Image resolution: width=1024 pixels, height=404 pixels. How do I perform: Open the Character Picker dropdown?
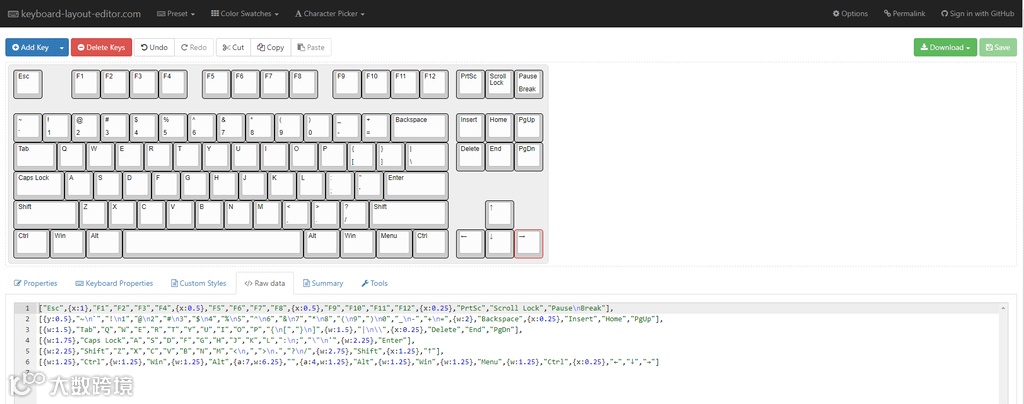tap(329, 13)
